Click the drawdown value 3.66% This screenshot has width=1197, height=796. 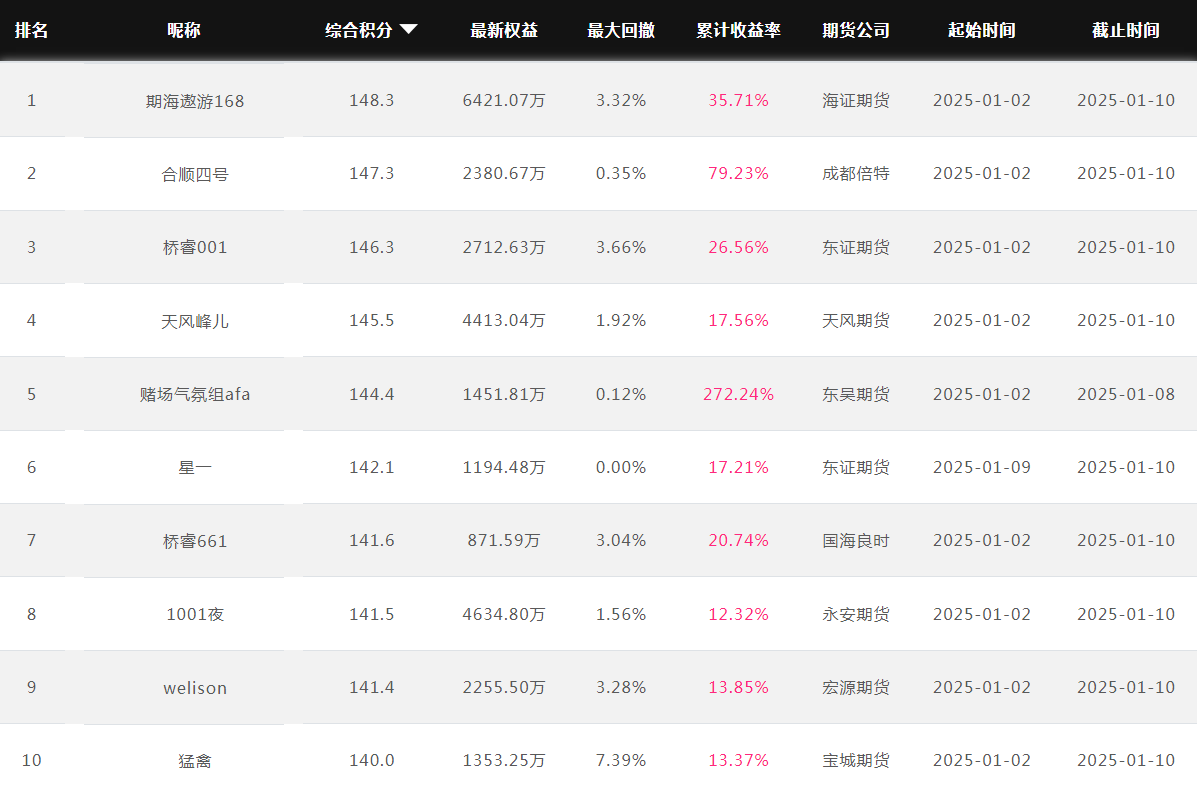point(621,247)
